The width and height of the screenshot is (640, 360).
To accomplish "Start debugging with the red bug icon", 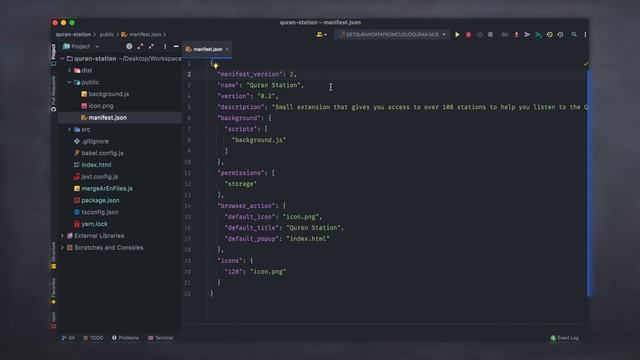I will [x=468, y=35].
